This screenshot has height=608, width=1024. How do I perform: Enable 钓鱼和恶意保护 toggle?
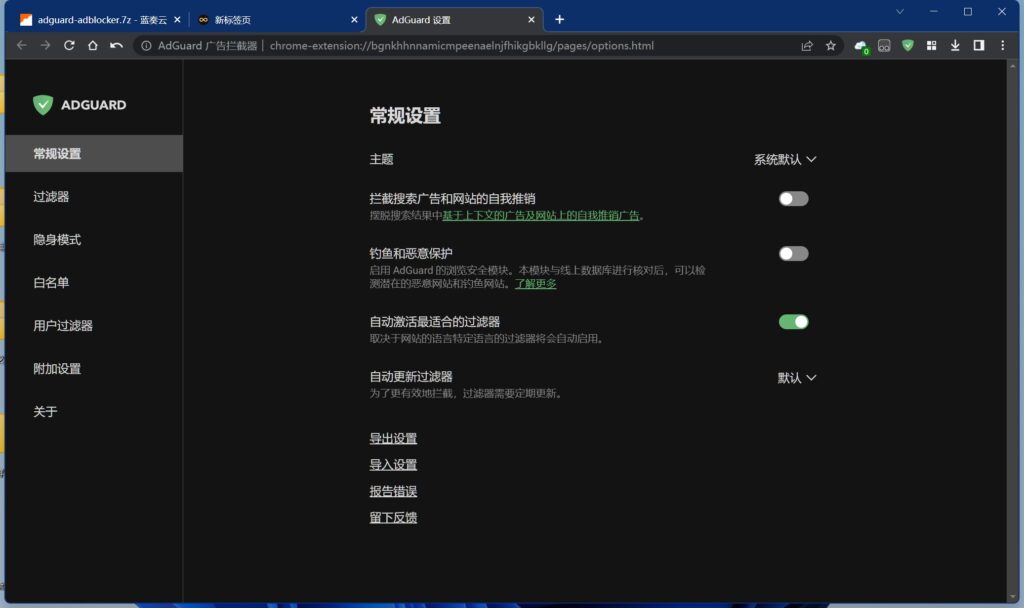[793, 253]
